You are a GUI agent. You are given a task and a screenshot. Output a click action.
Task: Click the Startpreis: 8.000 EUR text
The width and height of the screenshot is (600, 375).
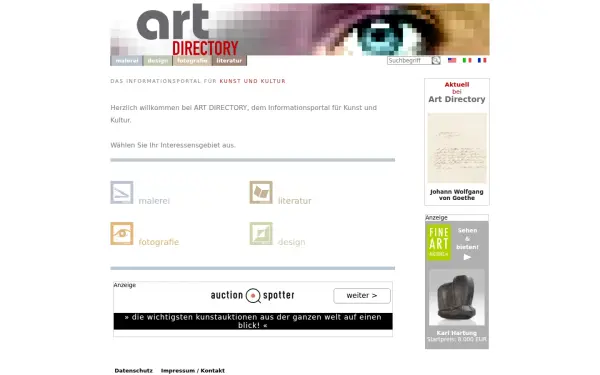click(x=457, y=339)
